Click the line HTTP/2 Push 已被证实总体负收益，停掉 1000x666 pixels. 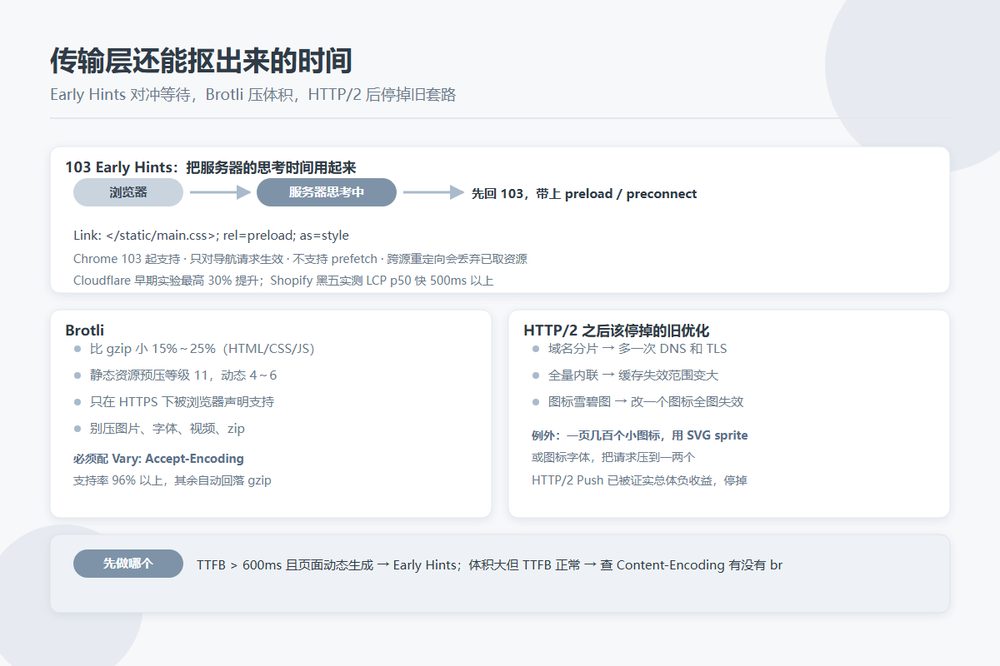pos(640,480)
